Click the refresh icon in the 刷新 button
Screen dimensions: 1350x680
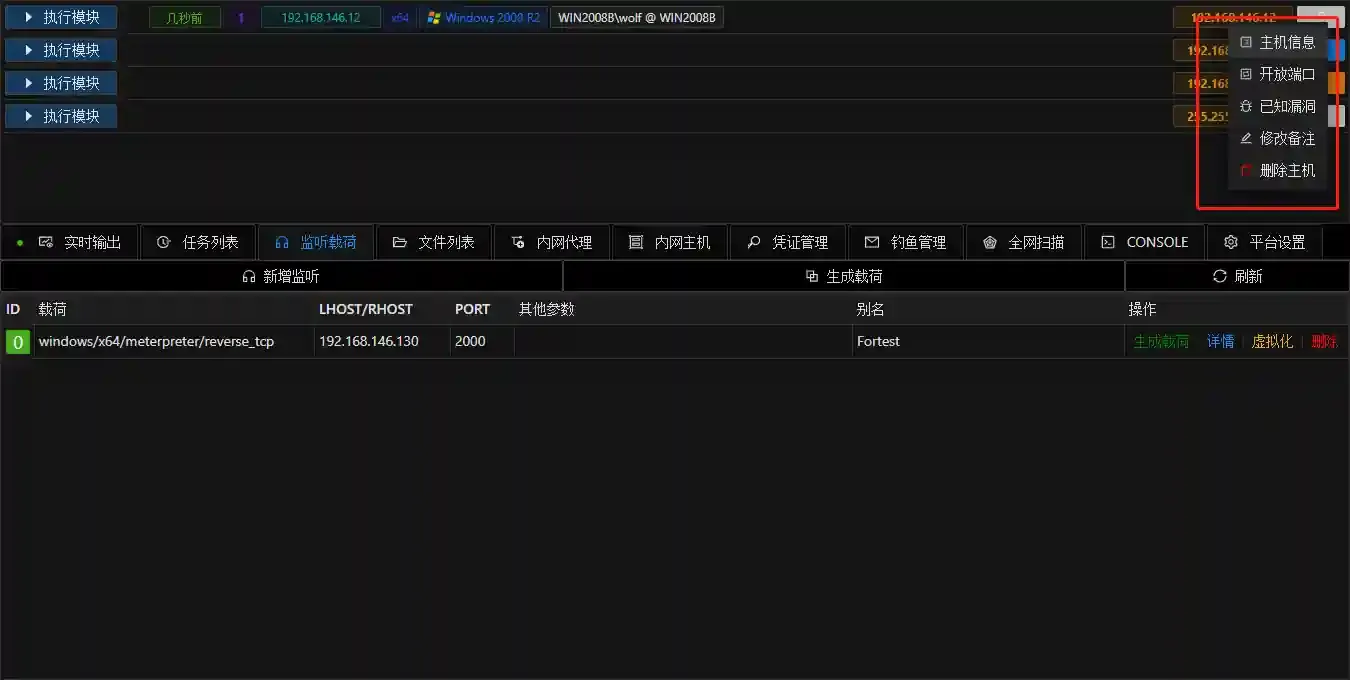[x=1219, y=276]
